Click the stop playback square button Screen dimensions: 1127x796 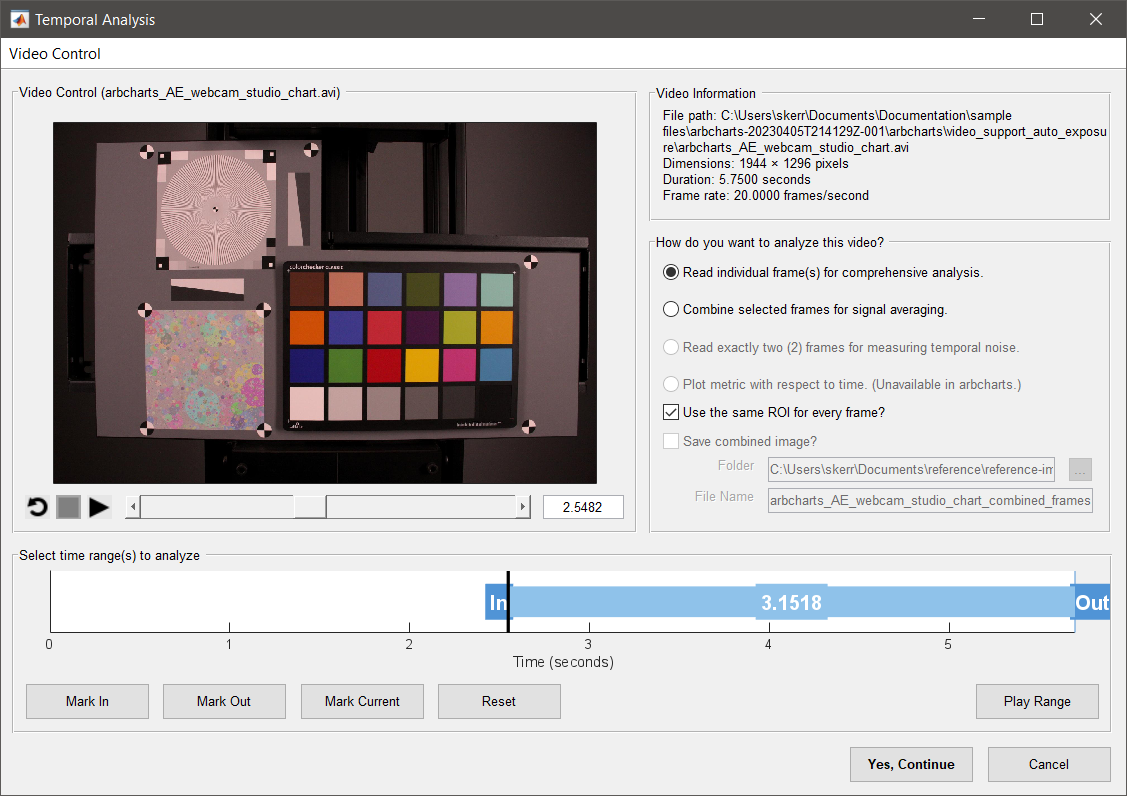(68, 507)
